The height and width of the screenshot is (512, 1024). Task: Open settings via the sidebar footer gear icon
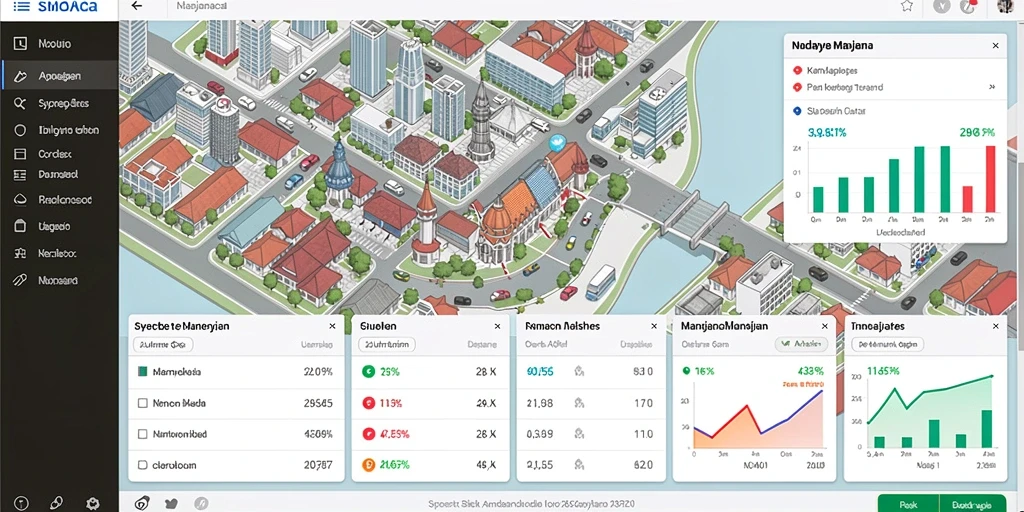tap(93, 503)
